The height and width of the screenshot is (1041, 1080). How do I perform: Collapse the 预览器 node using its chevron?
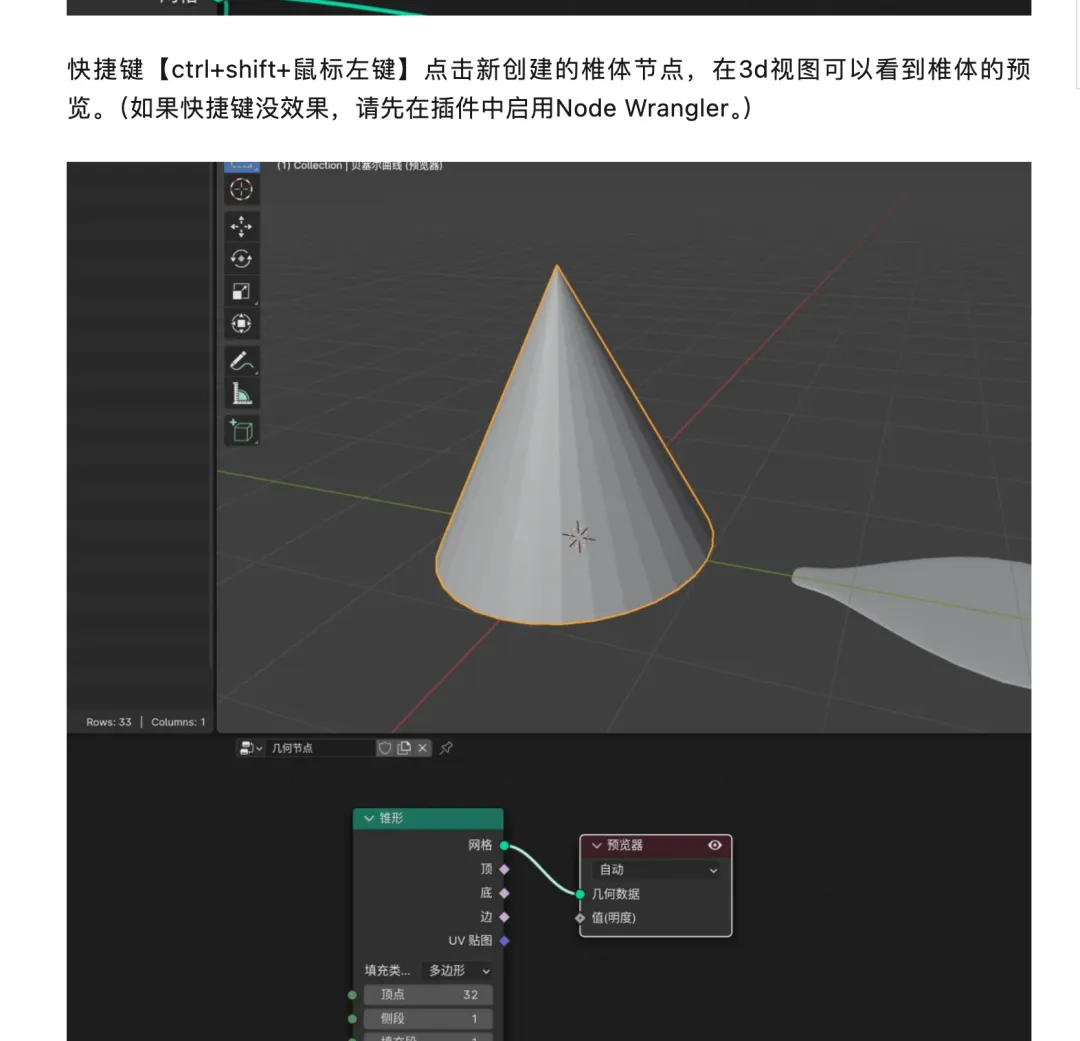(x=597, y=846)
